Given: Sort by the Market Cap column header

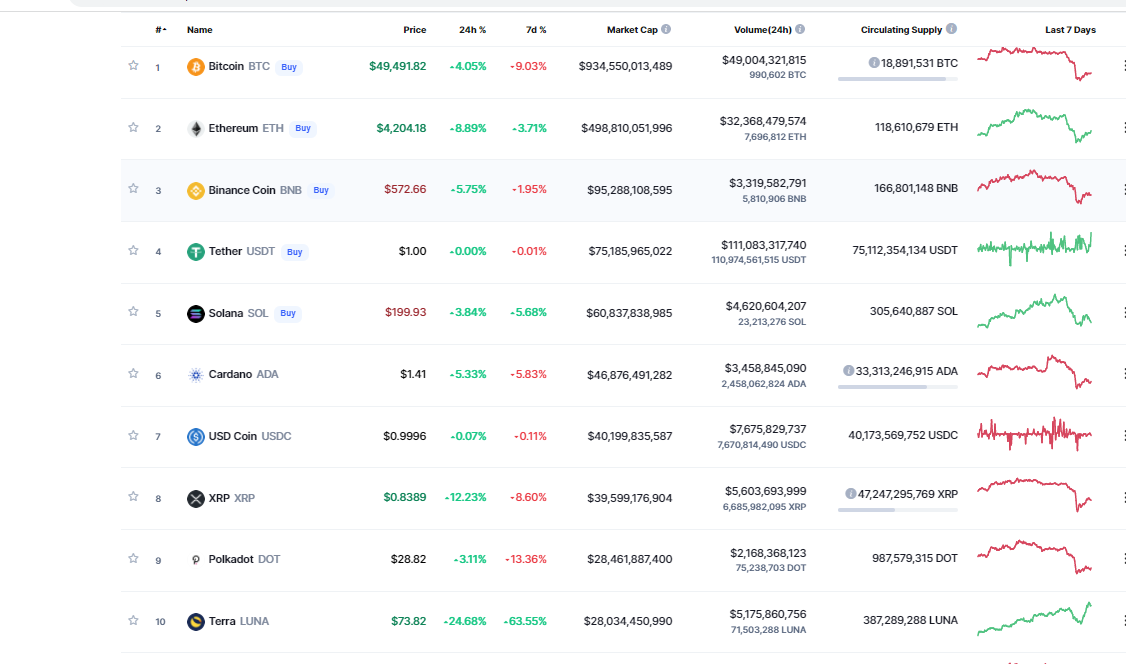Looking at the screenshot, I should (632, 30).
